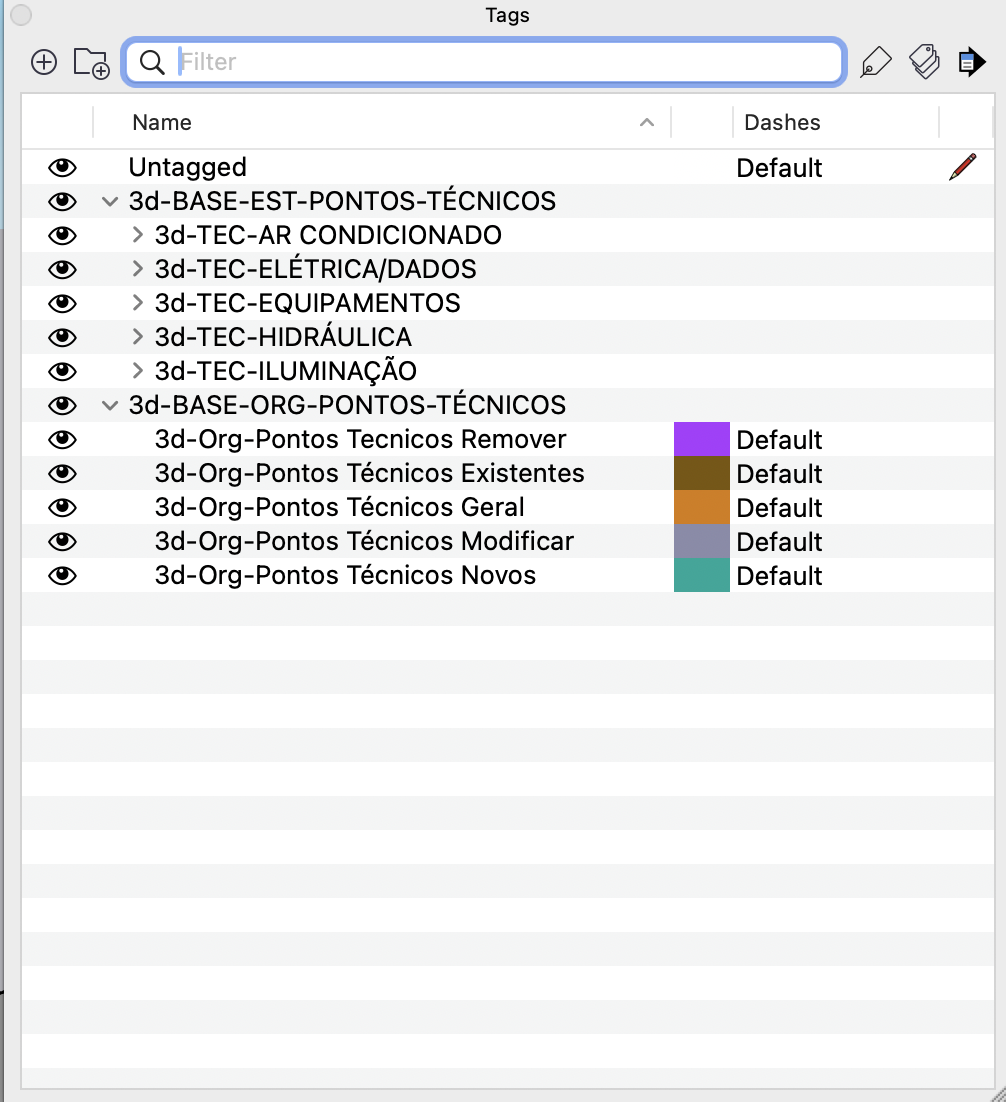The image size is (1006, 1102).
Task: Open Default dashes for Técnicos Novos
Action: tap(779, 576)
